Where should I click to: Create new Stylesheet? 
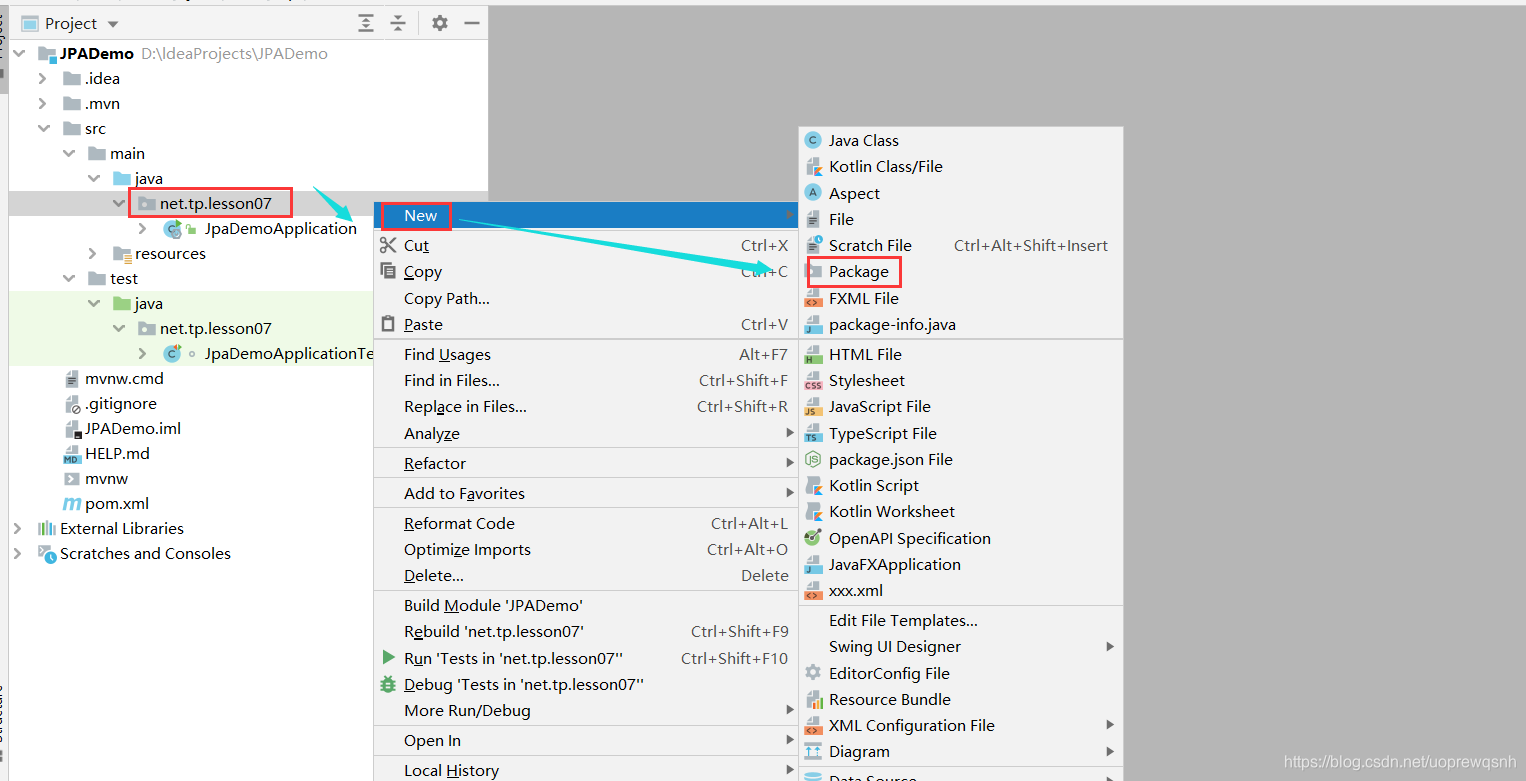pyautogui.click(x=961, y=380)
